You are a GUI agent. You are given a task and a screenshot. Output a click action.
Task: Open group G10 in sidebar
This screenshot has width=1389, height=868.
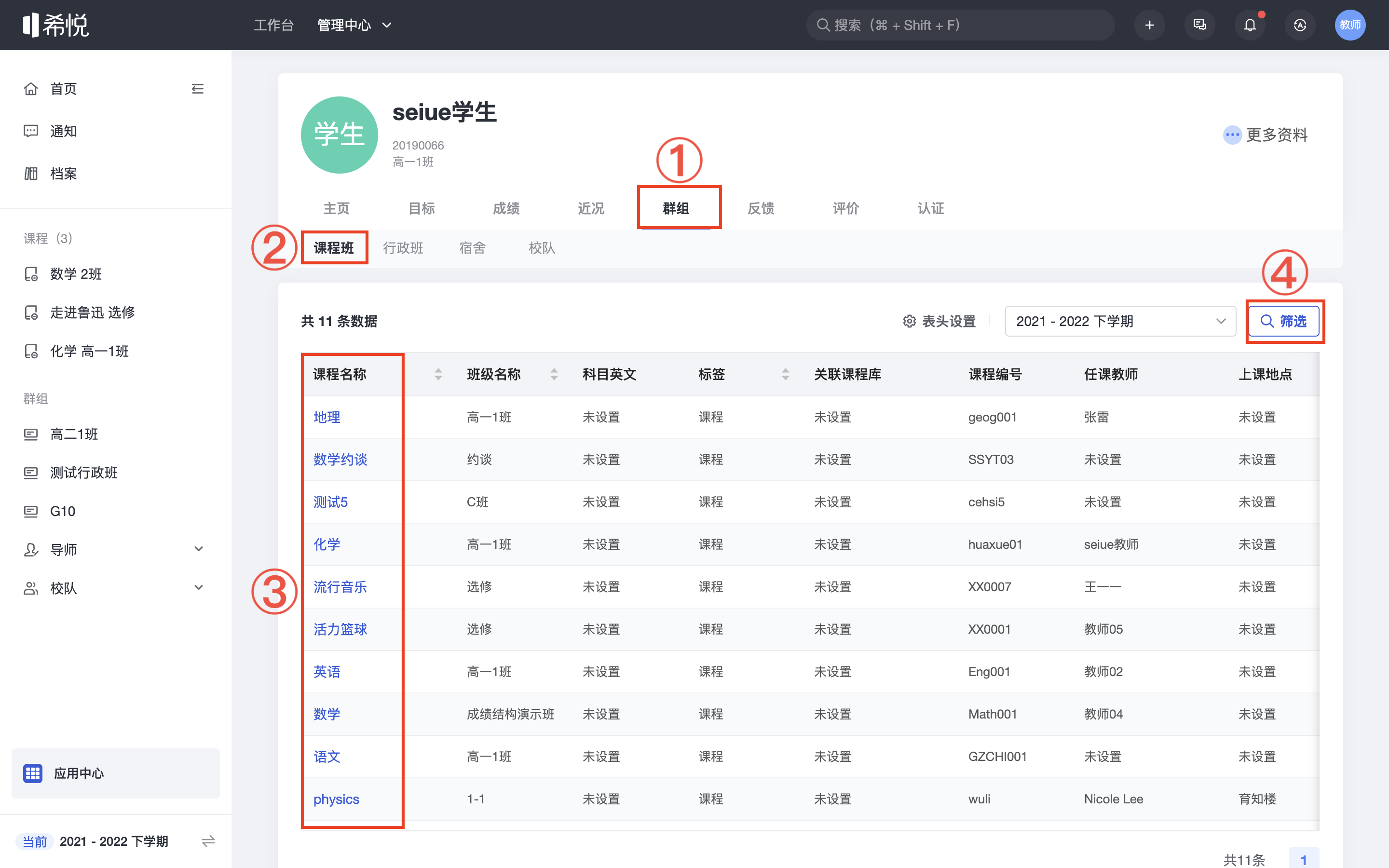tap(62, 511)
